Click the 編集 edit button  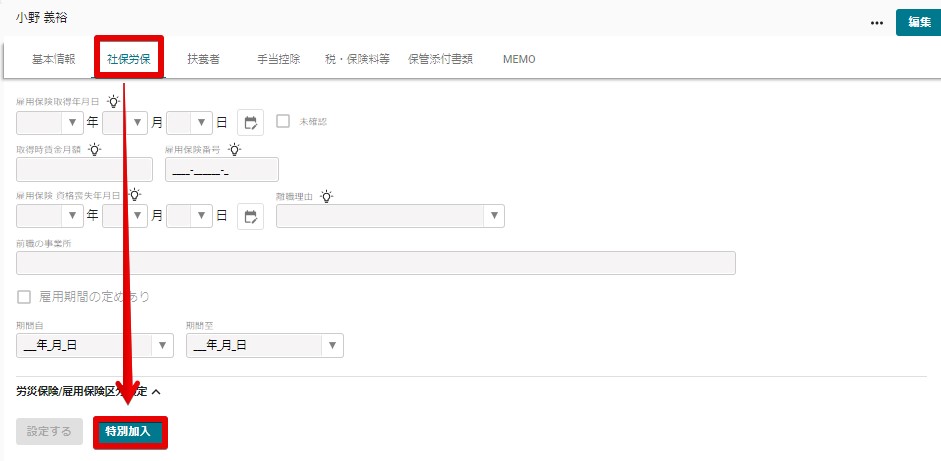918,22
